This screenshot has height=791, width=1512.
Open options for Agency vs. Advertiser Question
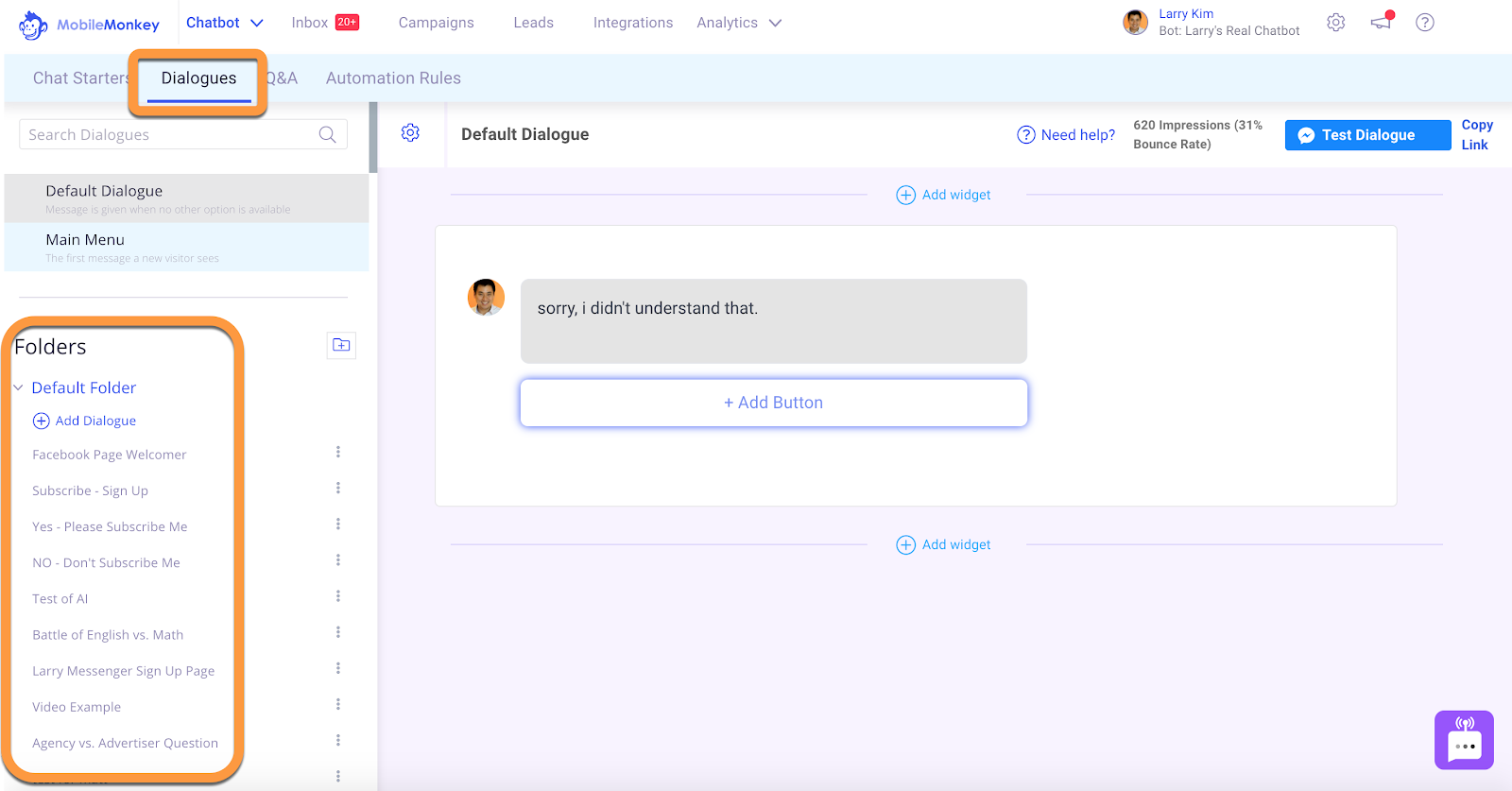point(337,741)
